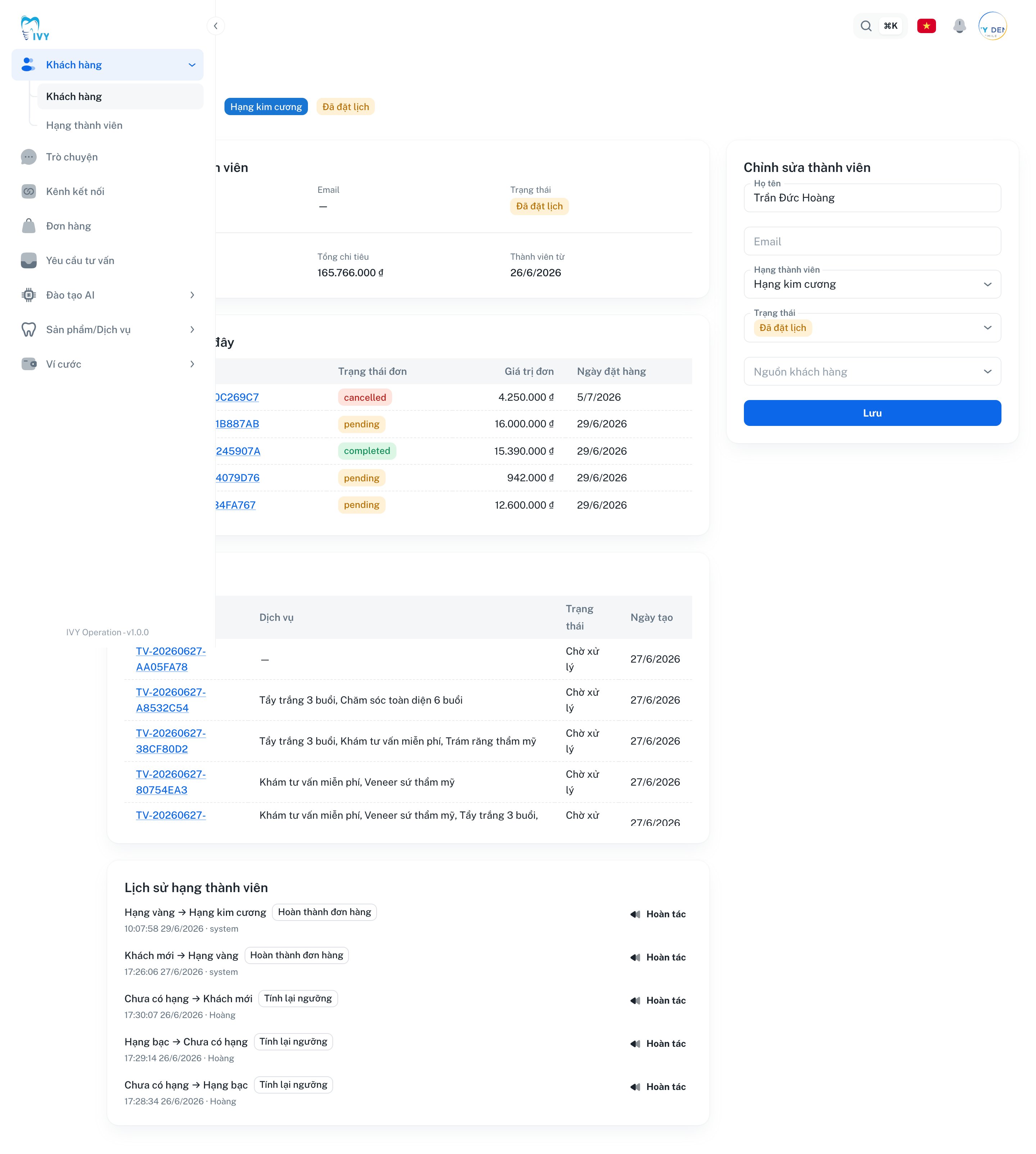Click undo icon for Chưa có hạng → Khách mới
The width and height of the screenshot is (1036, 1154).
635,1000
